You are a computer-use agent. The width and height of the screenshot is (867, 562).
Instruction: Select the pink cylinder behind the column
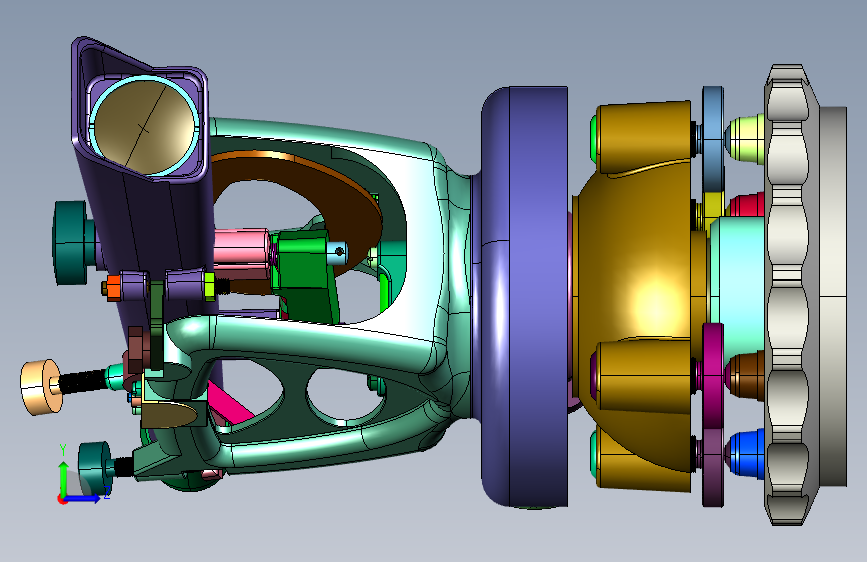point(242,247)
